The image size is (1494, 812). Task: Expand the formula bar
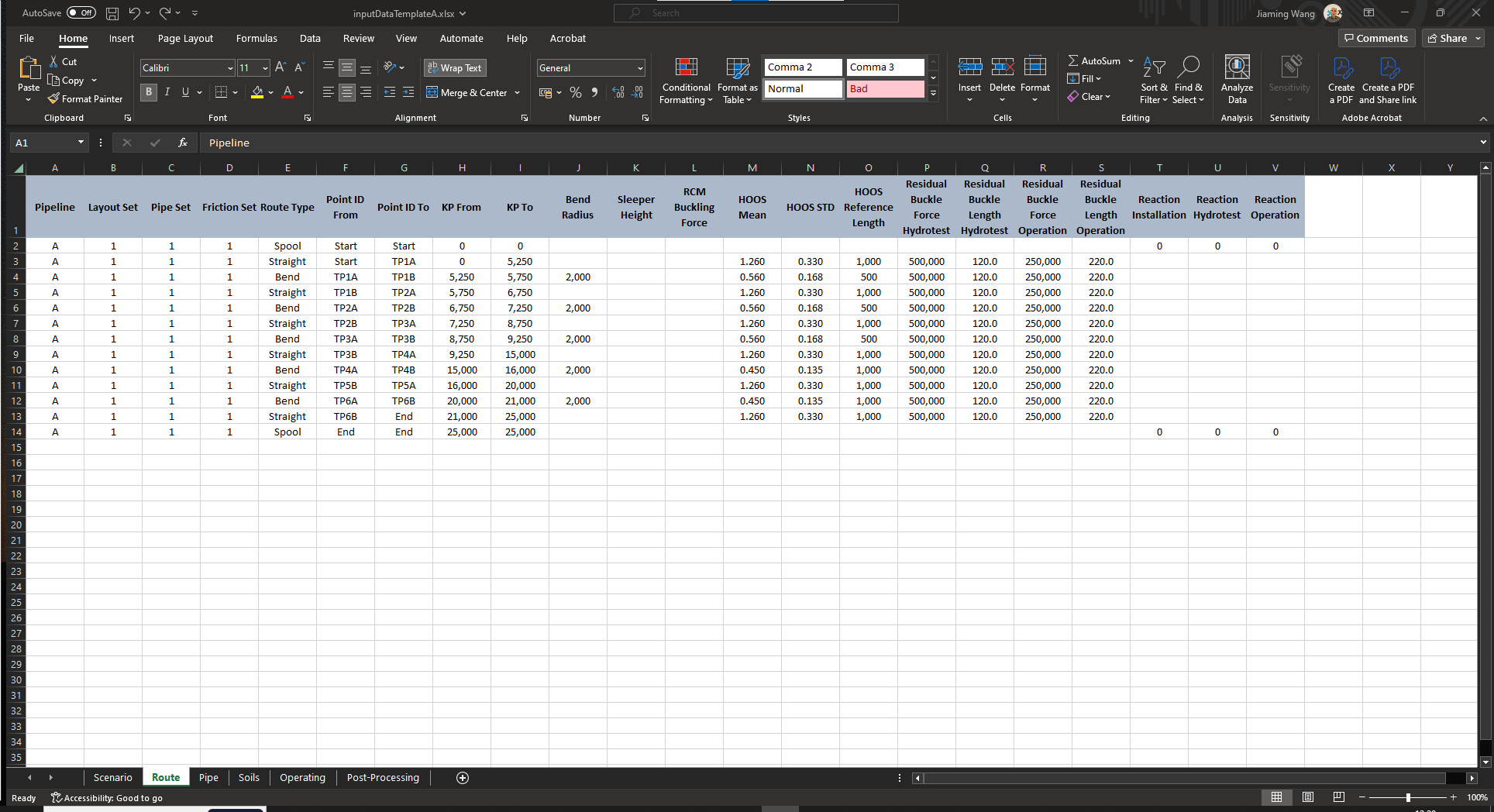tap(1483, 143)
